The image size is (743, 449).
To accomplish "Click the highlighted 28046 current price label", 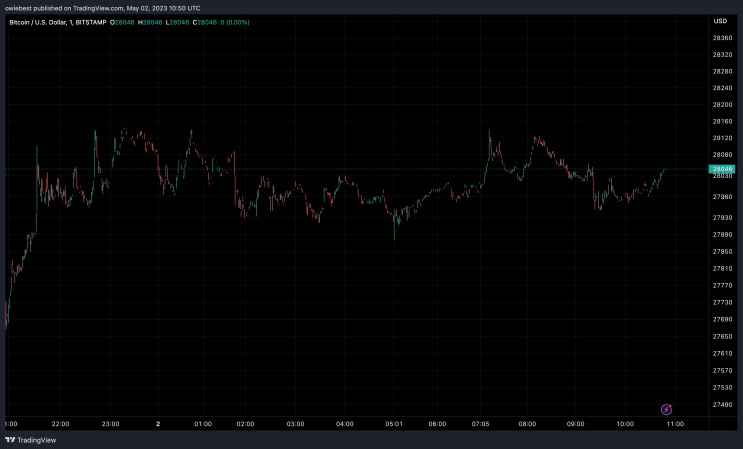I will (722, 169).
